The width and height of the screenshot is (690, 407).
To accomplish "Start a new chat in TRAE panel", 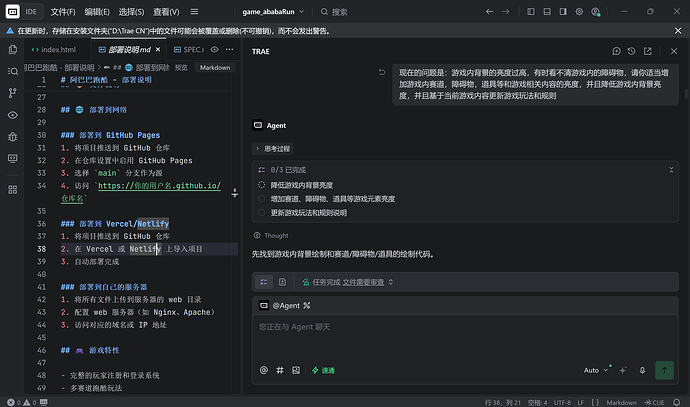I will [x=616, y=51].
